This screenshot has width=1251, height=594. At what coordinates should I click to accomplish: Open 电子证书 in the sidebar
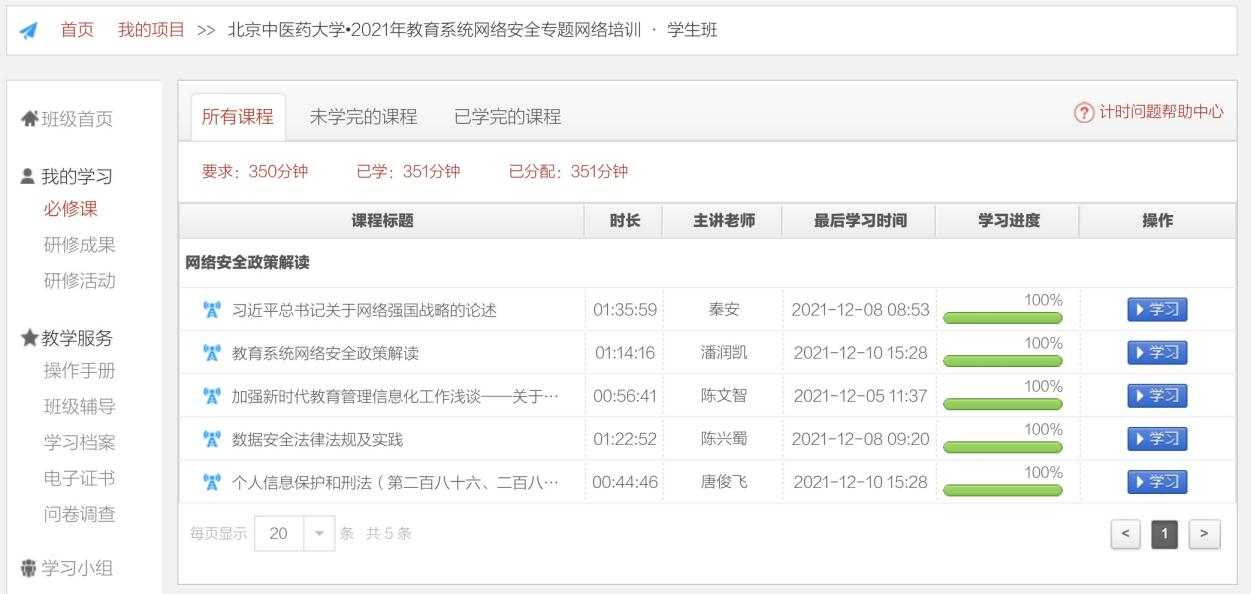click(79, 478)
